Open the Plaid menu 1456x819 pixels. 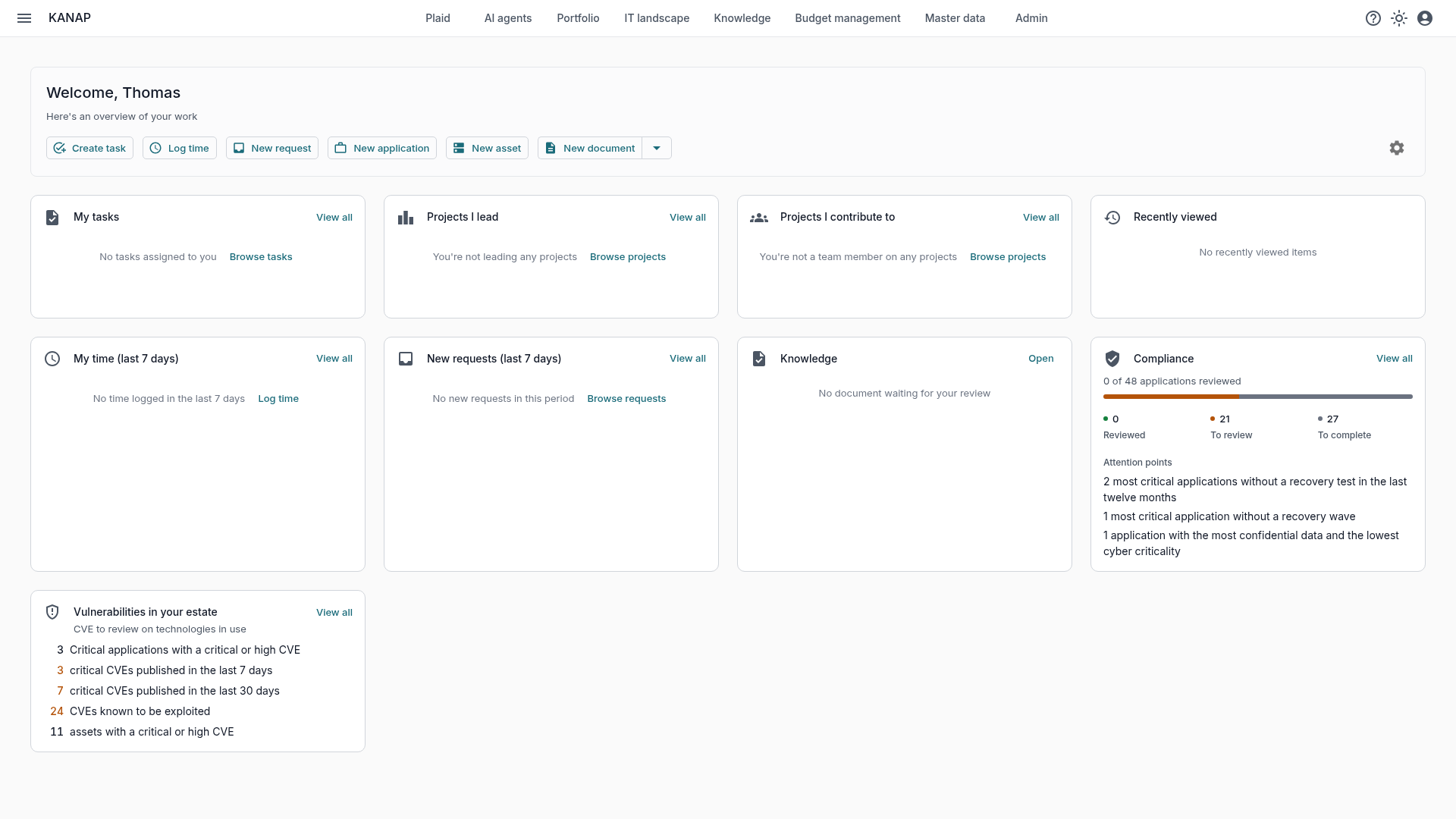(x=438, y=18)
